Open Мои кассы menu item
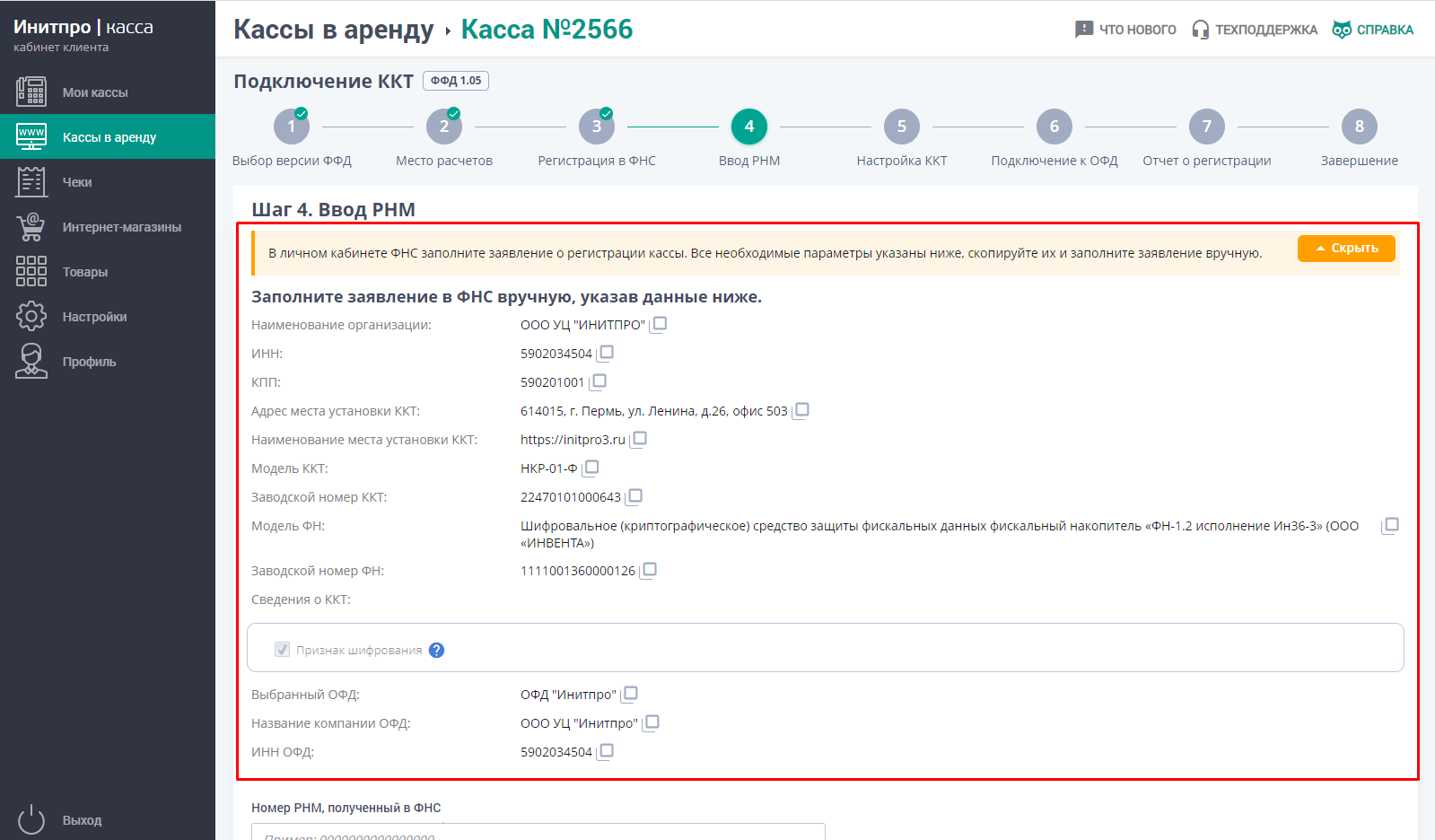The height and width of the screenshot is (840, 1435). 108,92
